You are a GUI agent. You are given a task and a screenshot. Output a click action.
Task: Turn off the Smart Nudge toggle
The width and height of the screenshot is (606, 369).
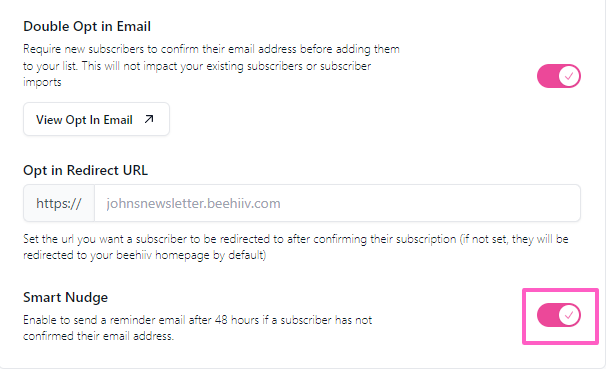558,315
